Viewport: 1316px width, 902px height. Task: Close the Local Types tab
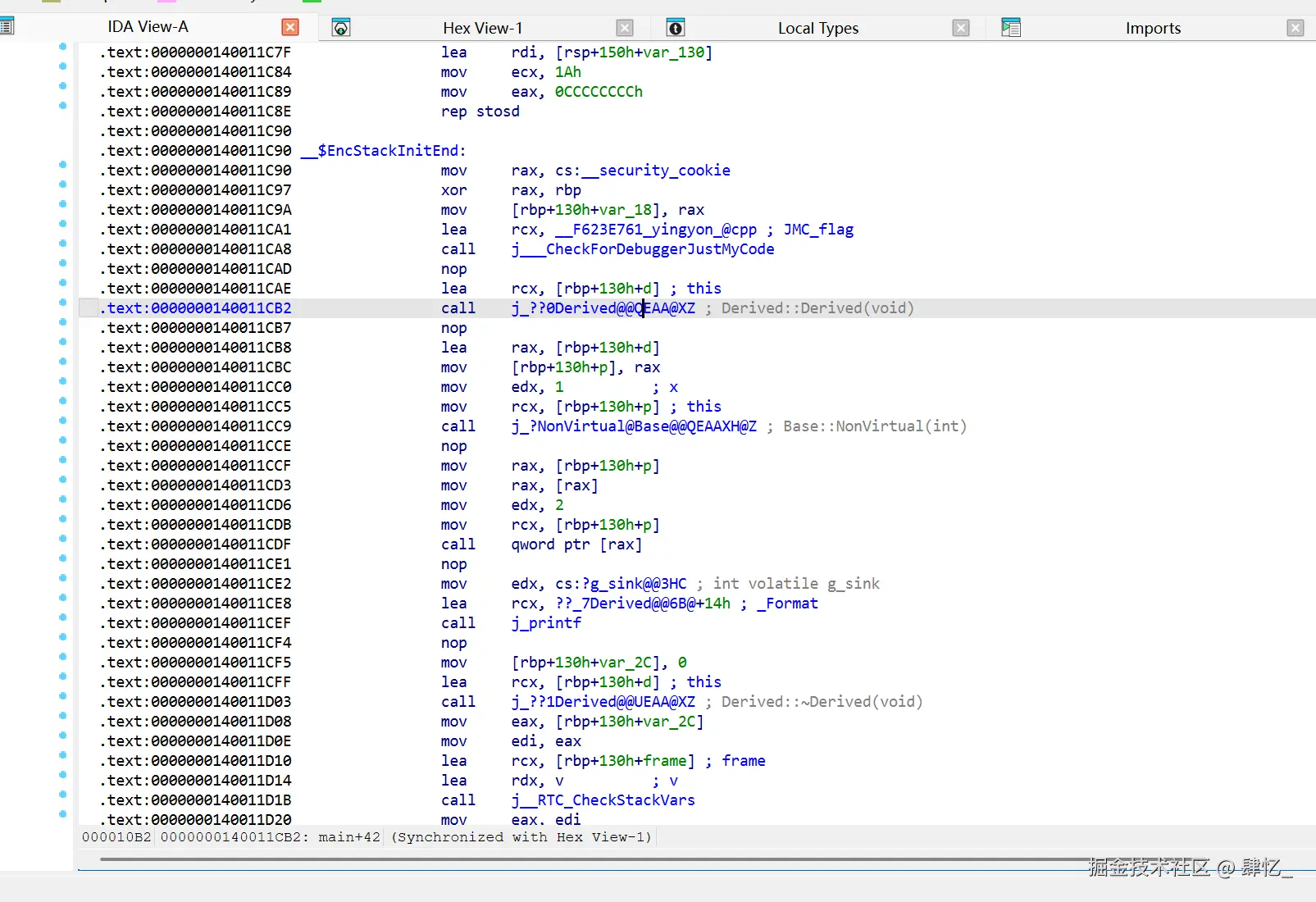click(x=961, y=28)
